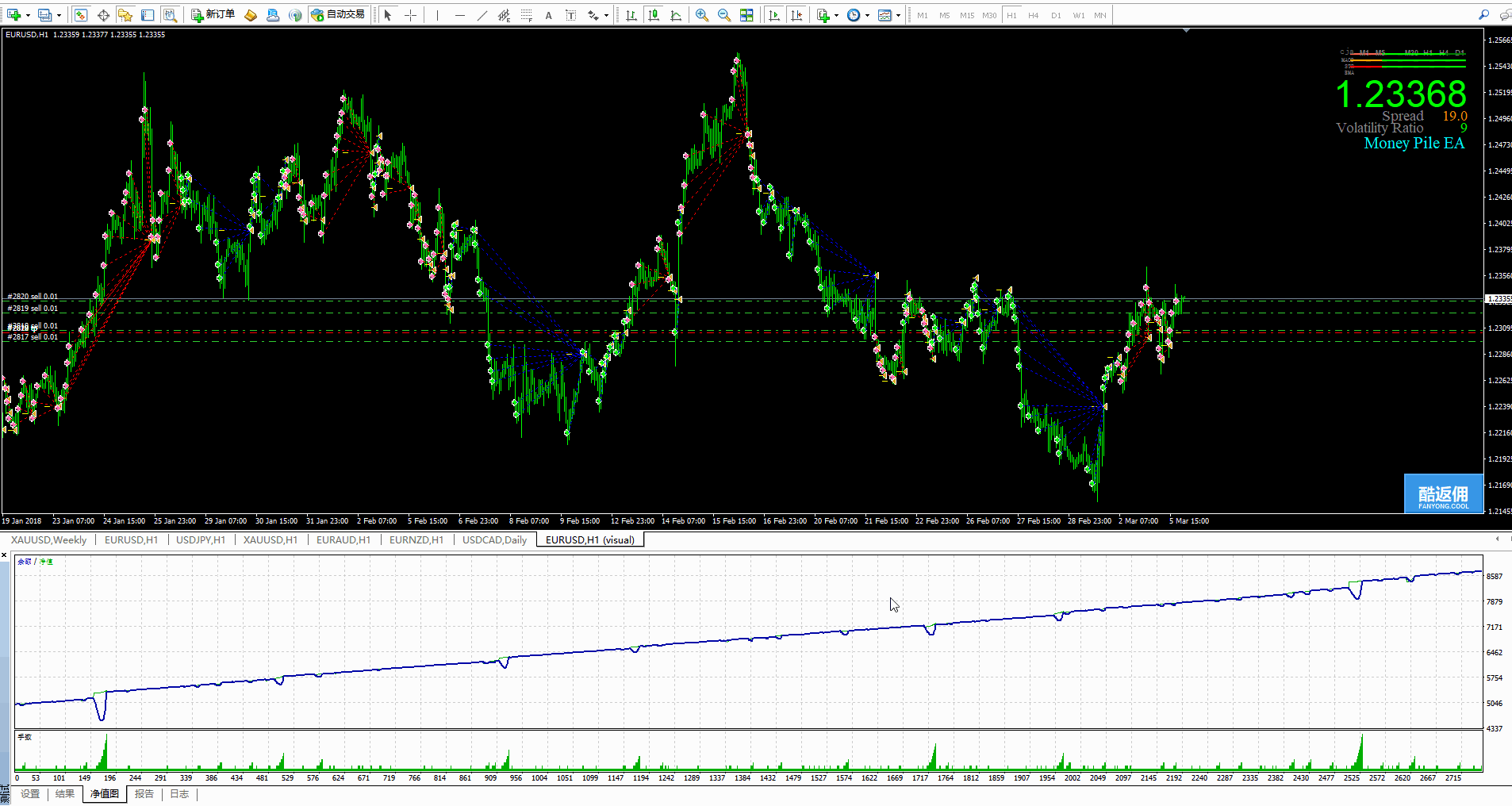Click the New Order (新订单) button
Viewport: 1512px width, 806px height.
point(213,15)
